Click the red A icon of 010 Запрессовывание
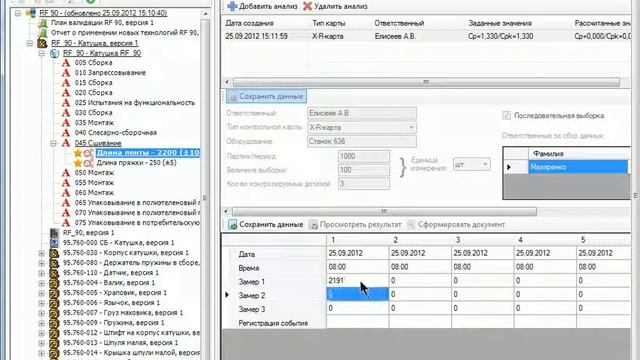This screenshot has height=360, width=640. pyautogui.click(x=66, y=73)
